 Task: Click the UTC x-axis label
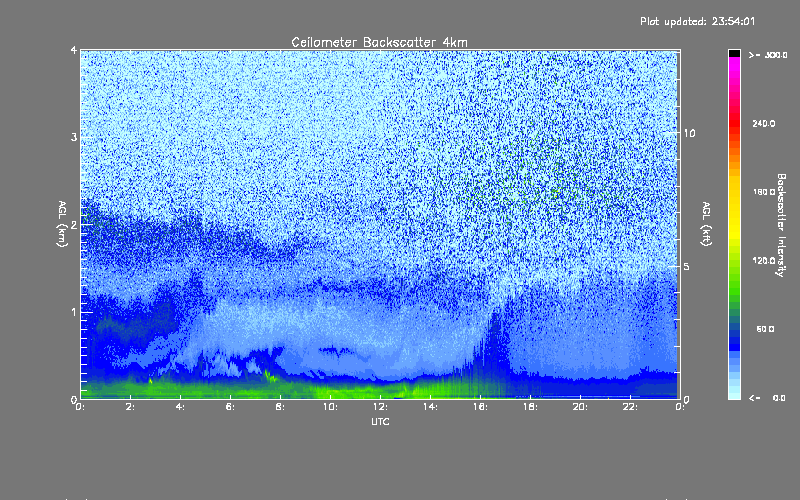(x=380, y=421)
